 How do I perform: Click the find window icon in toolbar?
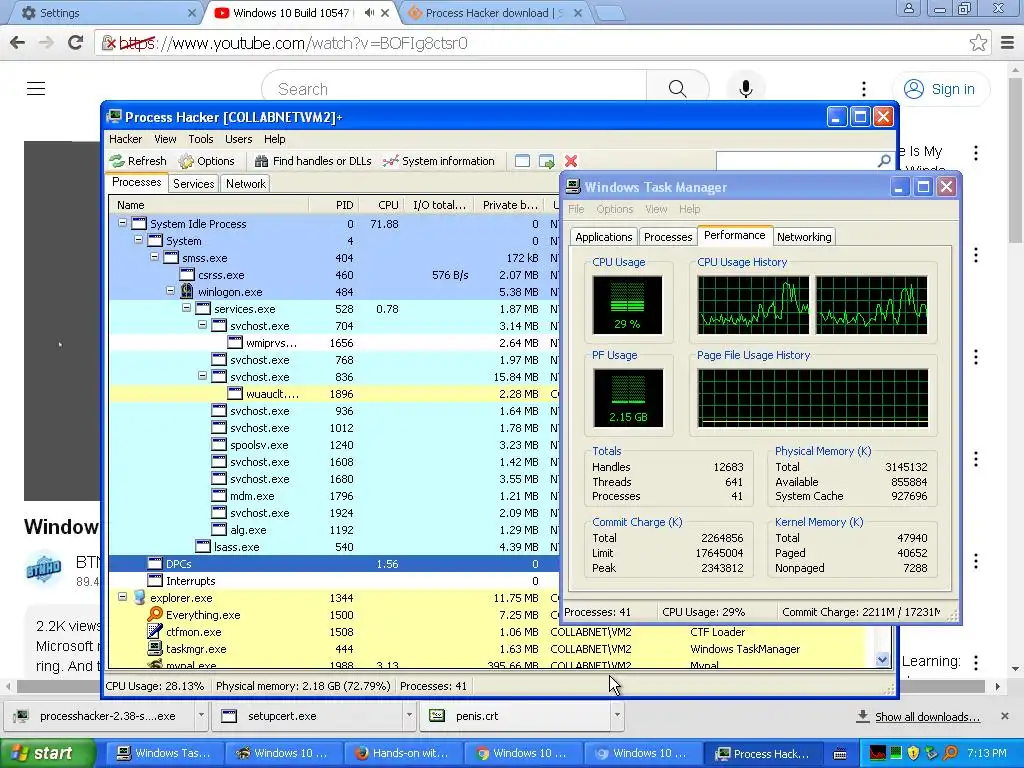522,161
